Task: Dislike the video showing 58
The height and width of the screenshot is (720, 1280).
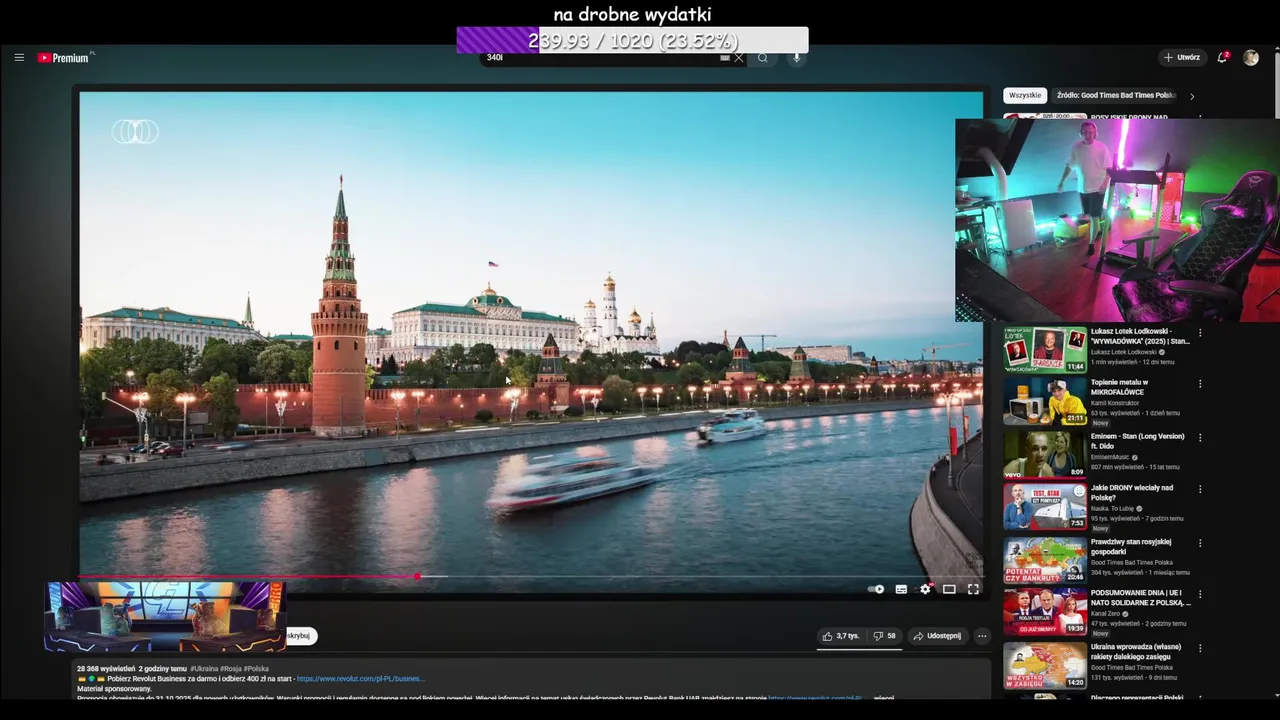Action: point(884,636)
